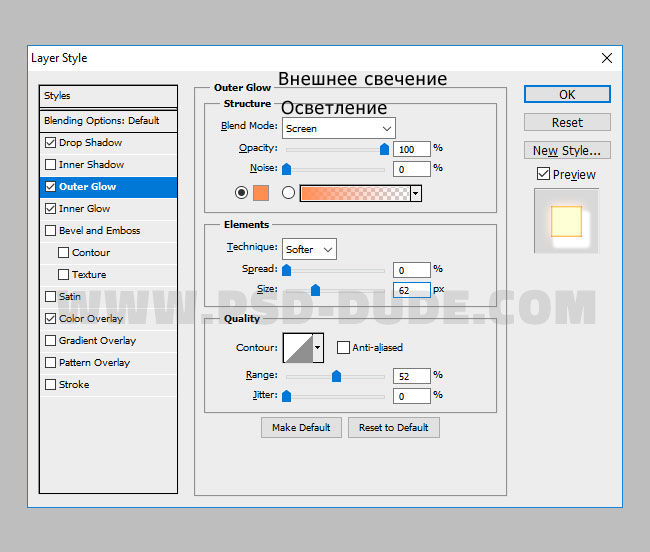650x552 pixels.
Task: Click the orange glow color swatch
Action: point(261,193)
